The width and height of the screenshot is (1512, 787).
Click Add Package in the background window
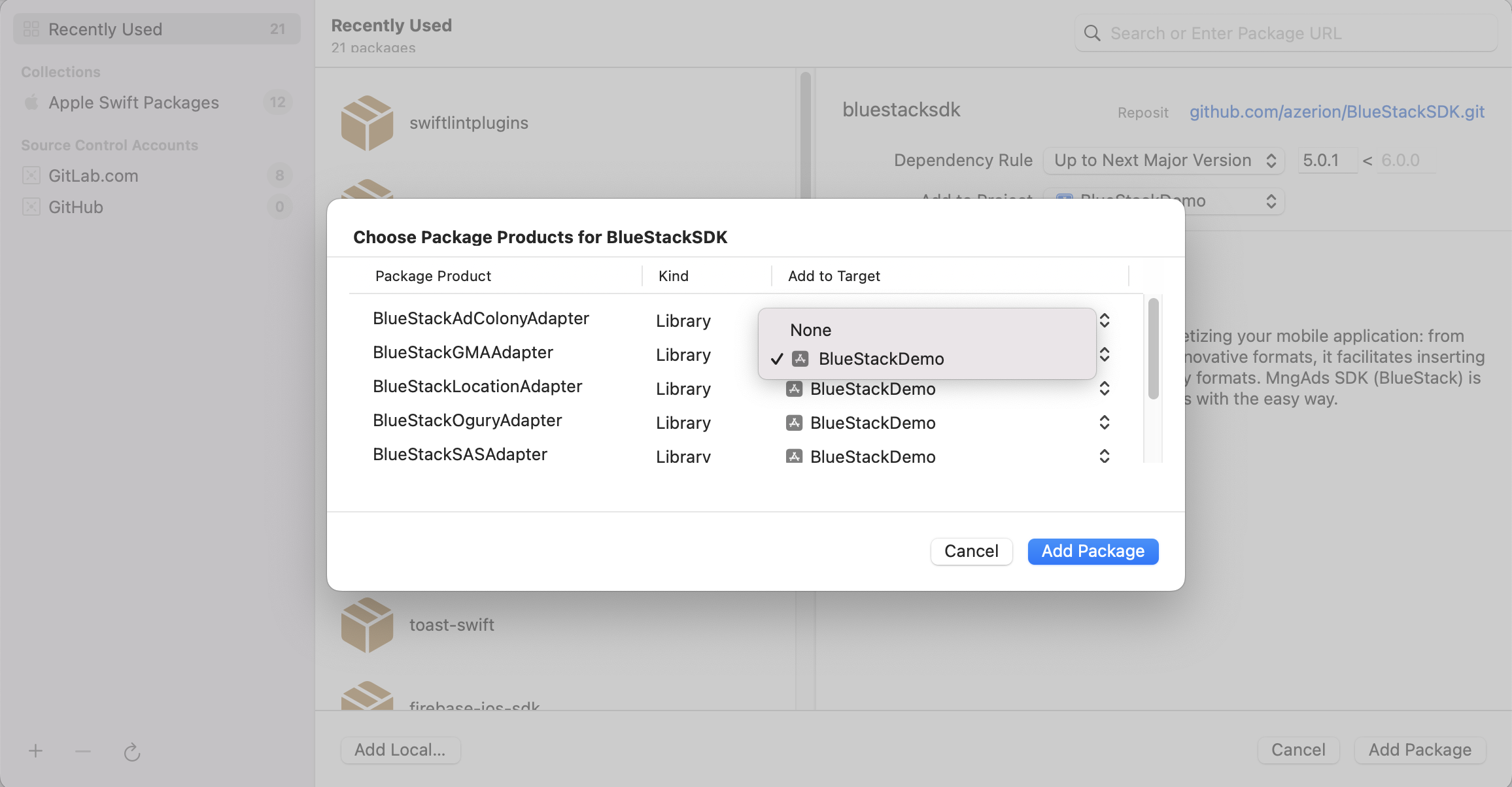coord(1420,750)
